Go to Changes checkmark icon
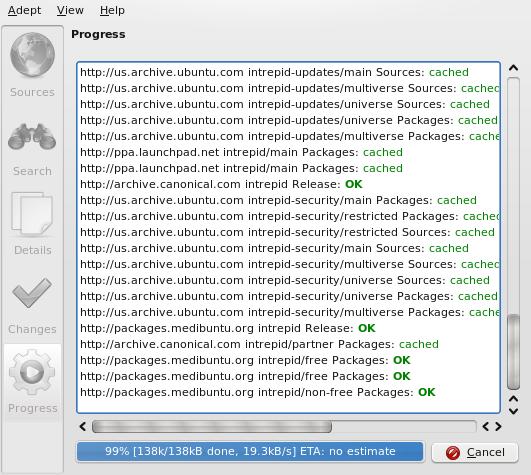The width and height of the screenshot is (531, 475). pyautogui.click(x=32, y=293)
